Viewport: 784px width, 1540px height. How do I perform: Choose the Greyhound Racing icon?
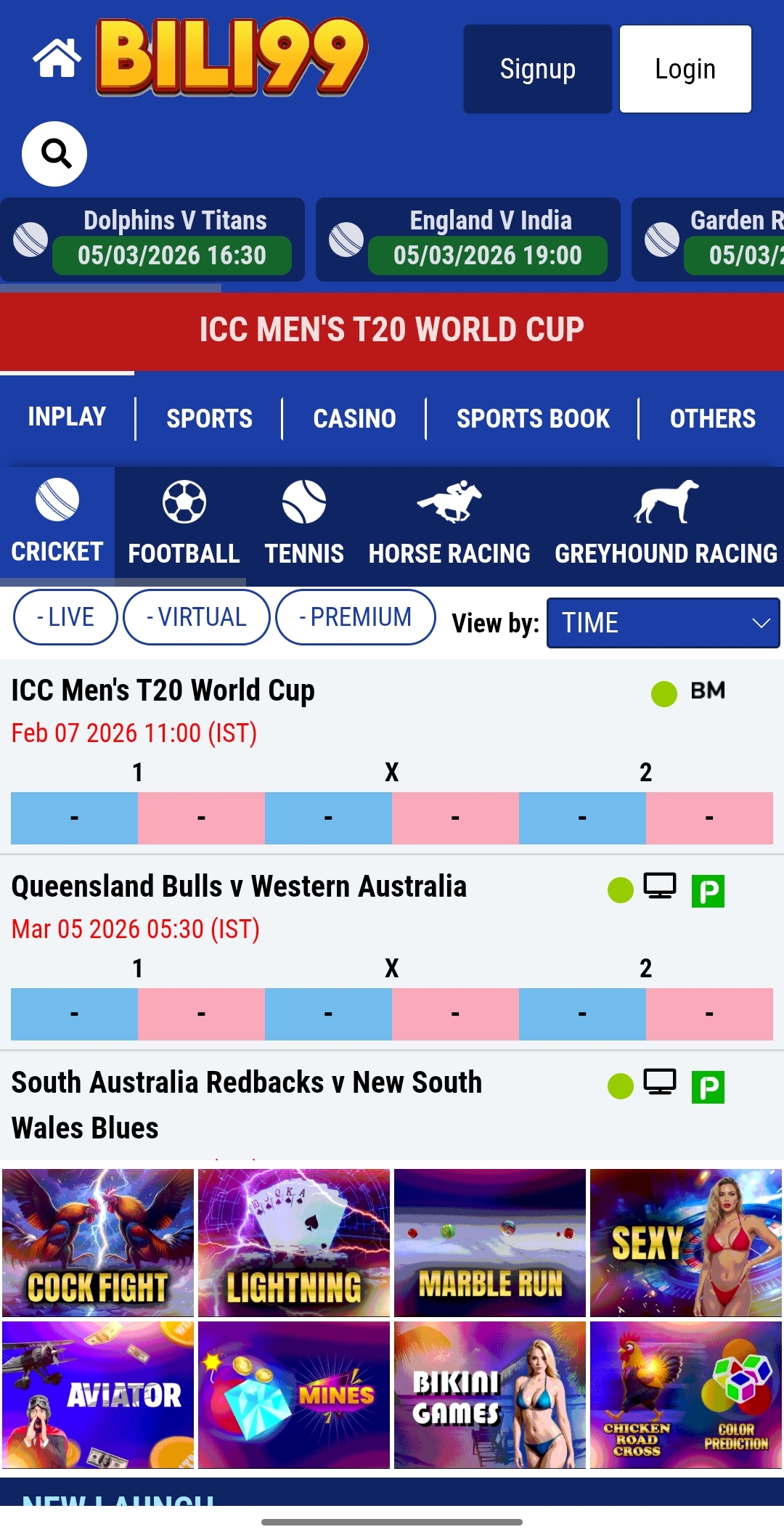tap(666, 502)
